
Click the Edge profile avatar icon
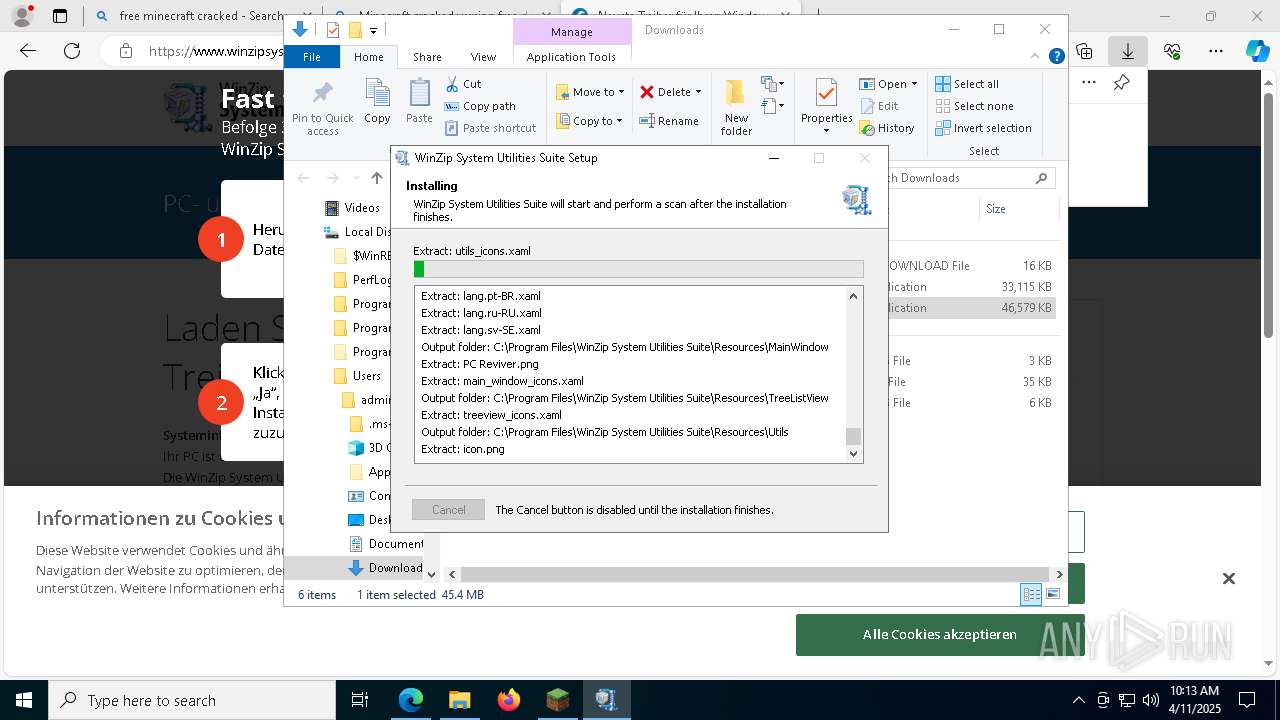pos(22,16)
